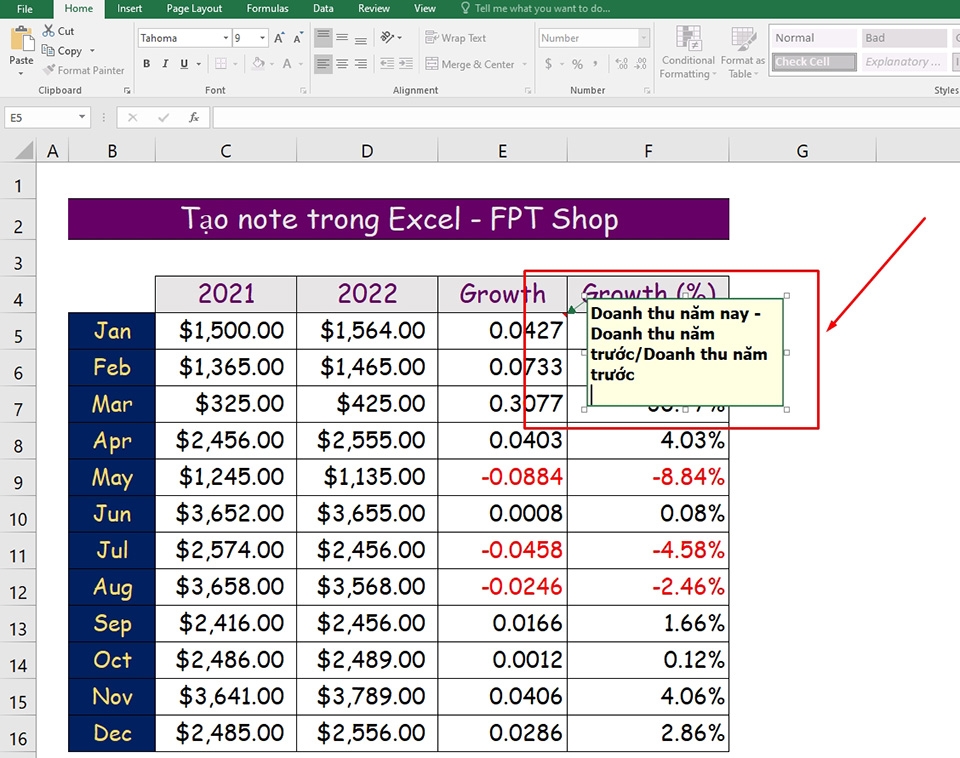Click Increase Decimal icon
The height and width of the screenshot is (758, 960).
[621, 64]
